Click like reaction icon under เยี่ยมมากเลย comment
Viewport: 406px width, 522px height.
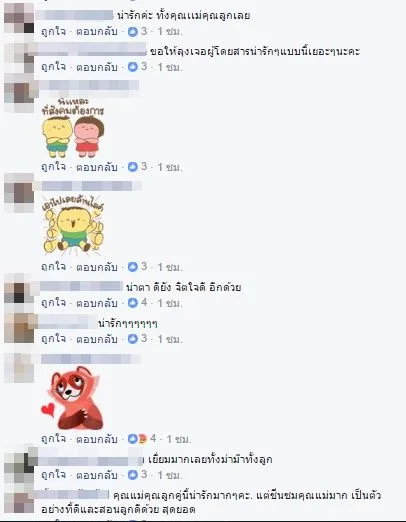pyautogui.click(x=133, y=475)
